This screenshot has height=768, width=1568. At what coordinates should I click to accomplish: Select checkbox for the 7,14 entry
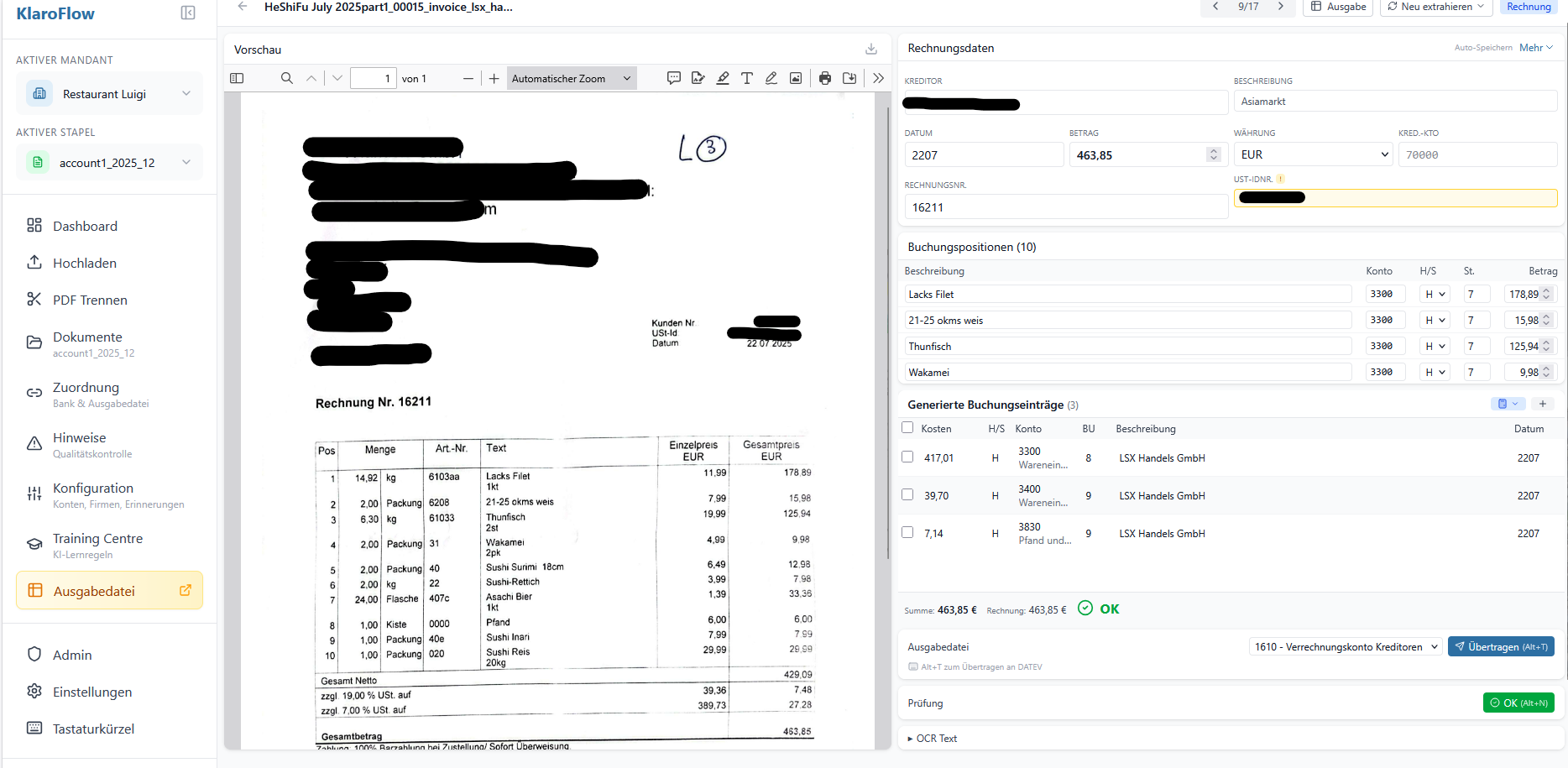pos(907,532)
